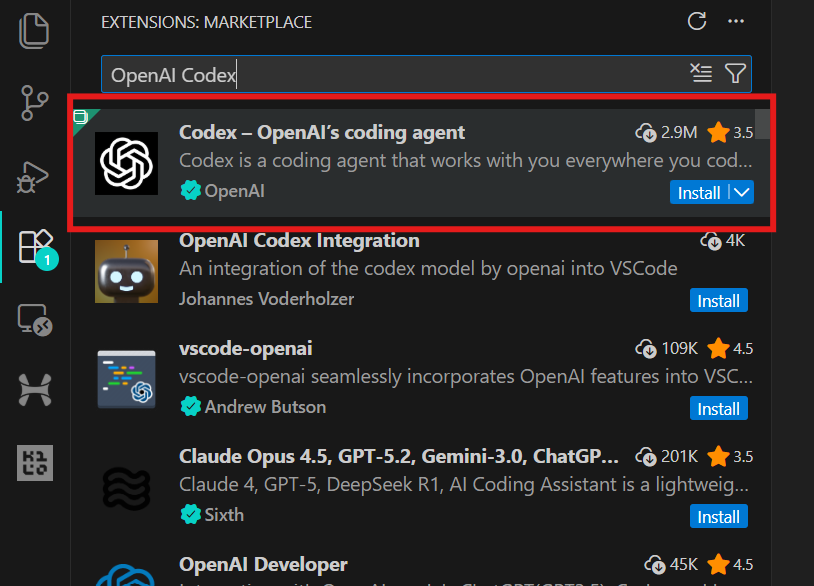Click the 3.5 star rating on Codex
Screen dimensions: 814x586
(727, 132)
